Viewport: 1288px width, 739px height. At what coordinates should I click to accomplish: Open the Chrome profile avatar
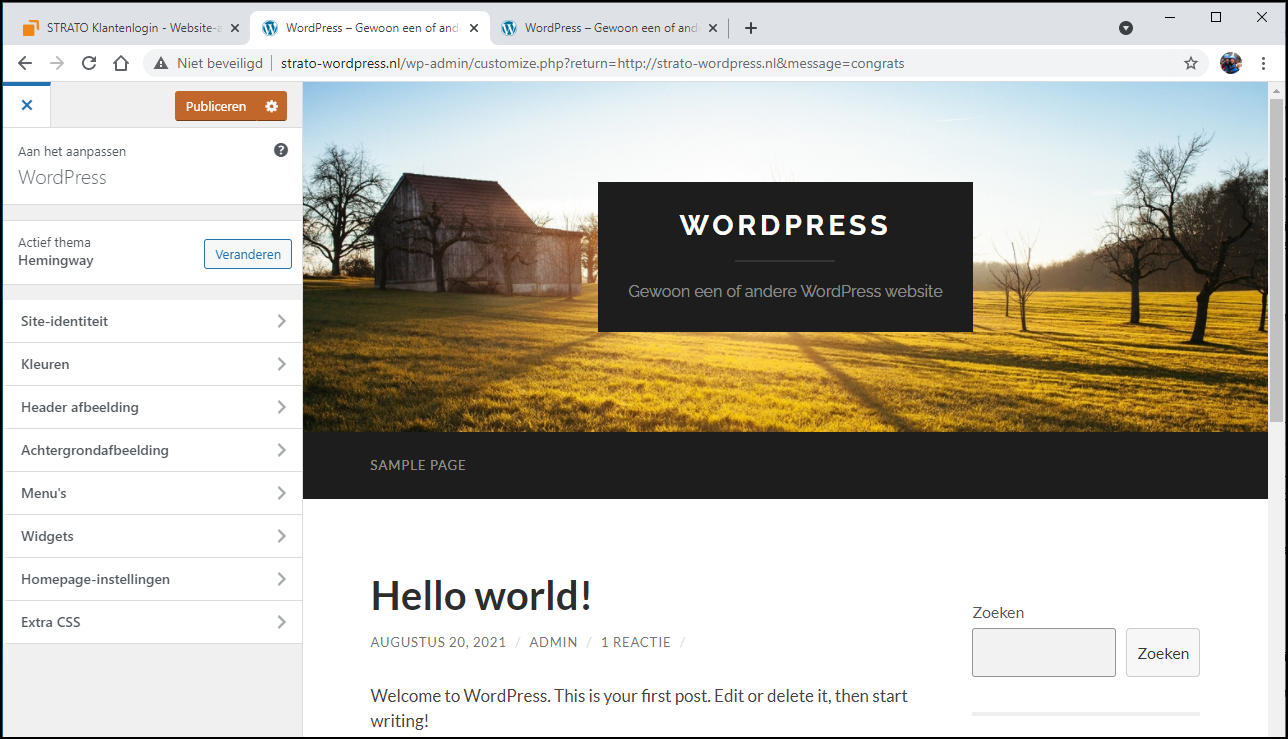click(1231, 63)
